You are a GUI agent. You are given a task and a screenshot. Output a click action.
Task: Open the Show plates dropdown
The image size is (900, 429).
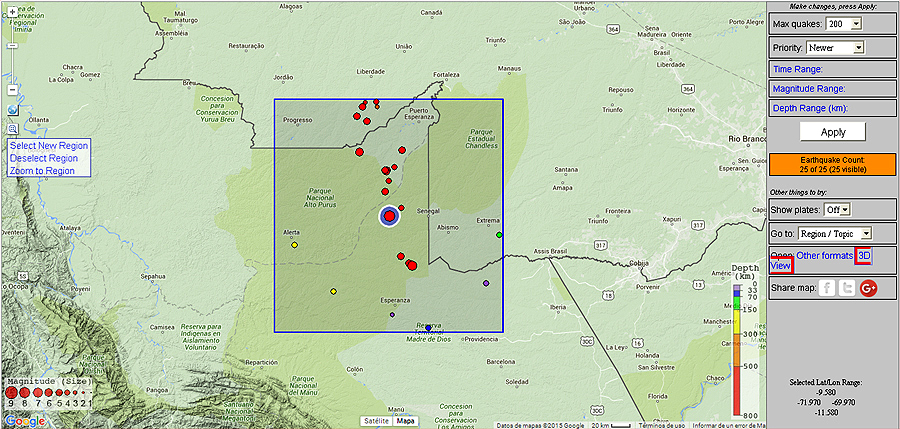click(837, 210)
